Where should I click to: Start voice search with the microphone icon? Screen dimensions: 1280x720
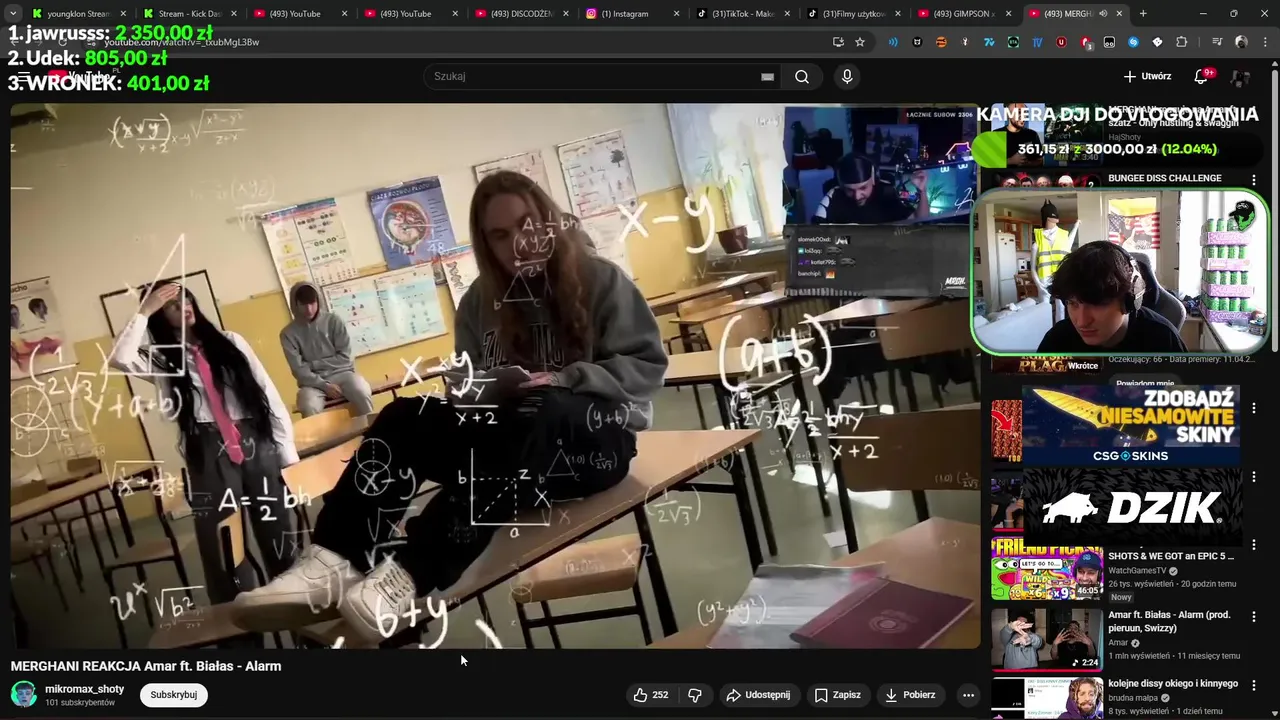[847, 77]
